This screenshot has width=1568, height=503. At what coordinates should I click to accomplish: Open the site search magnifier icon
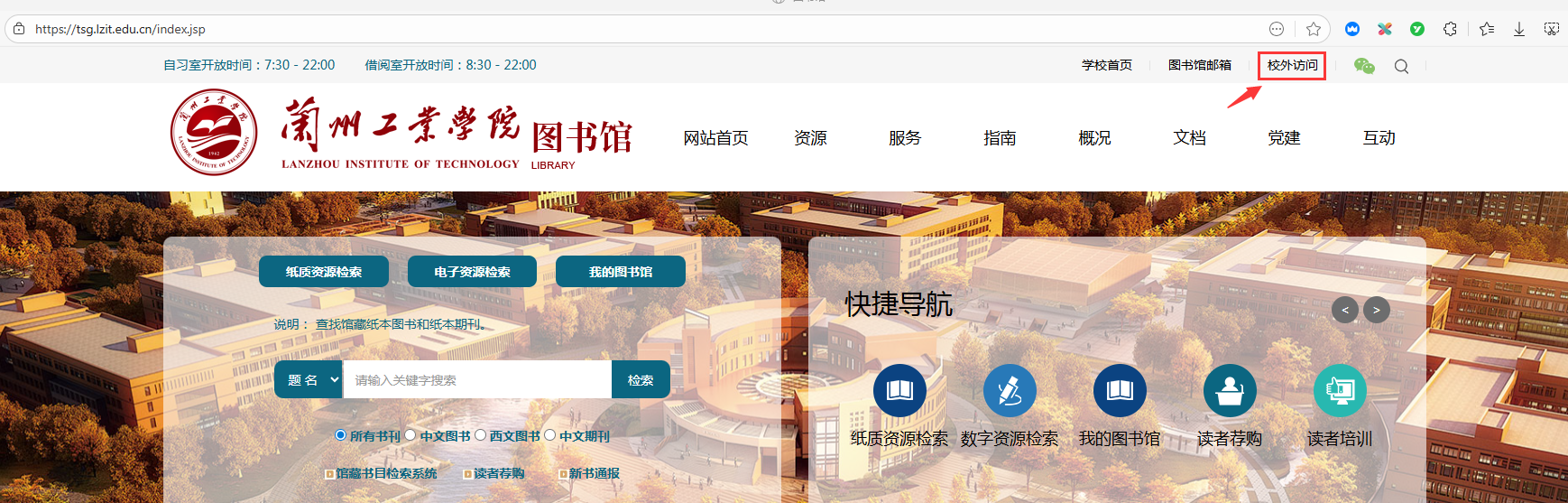click(1401, 66)
